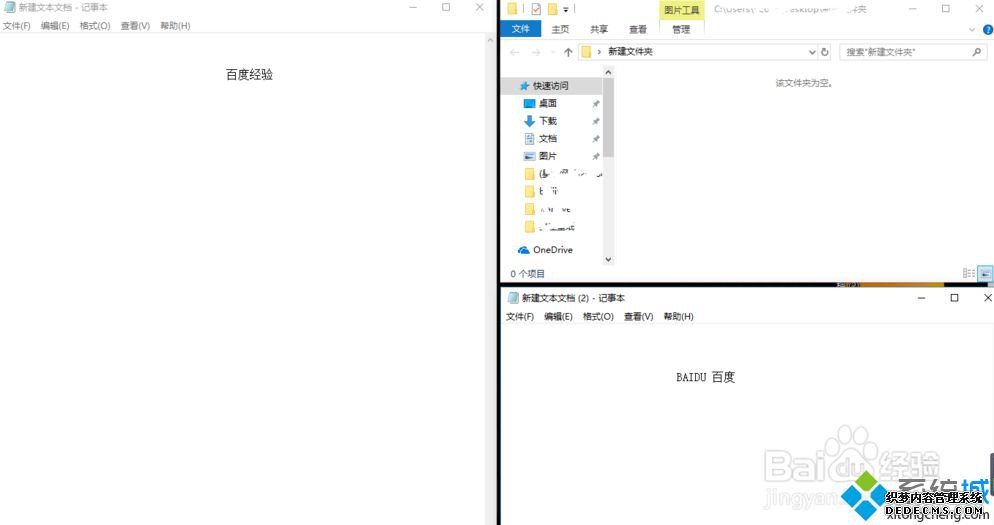The height and width of the screenshot is (525, 994).
Task: Open Explorer Help blue question icon
Action: coord(988,30)
